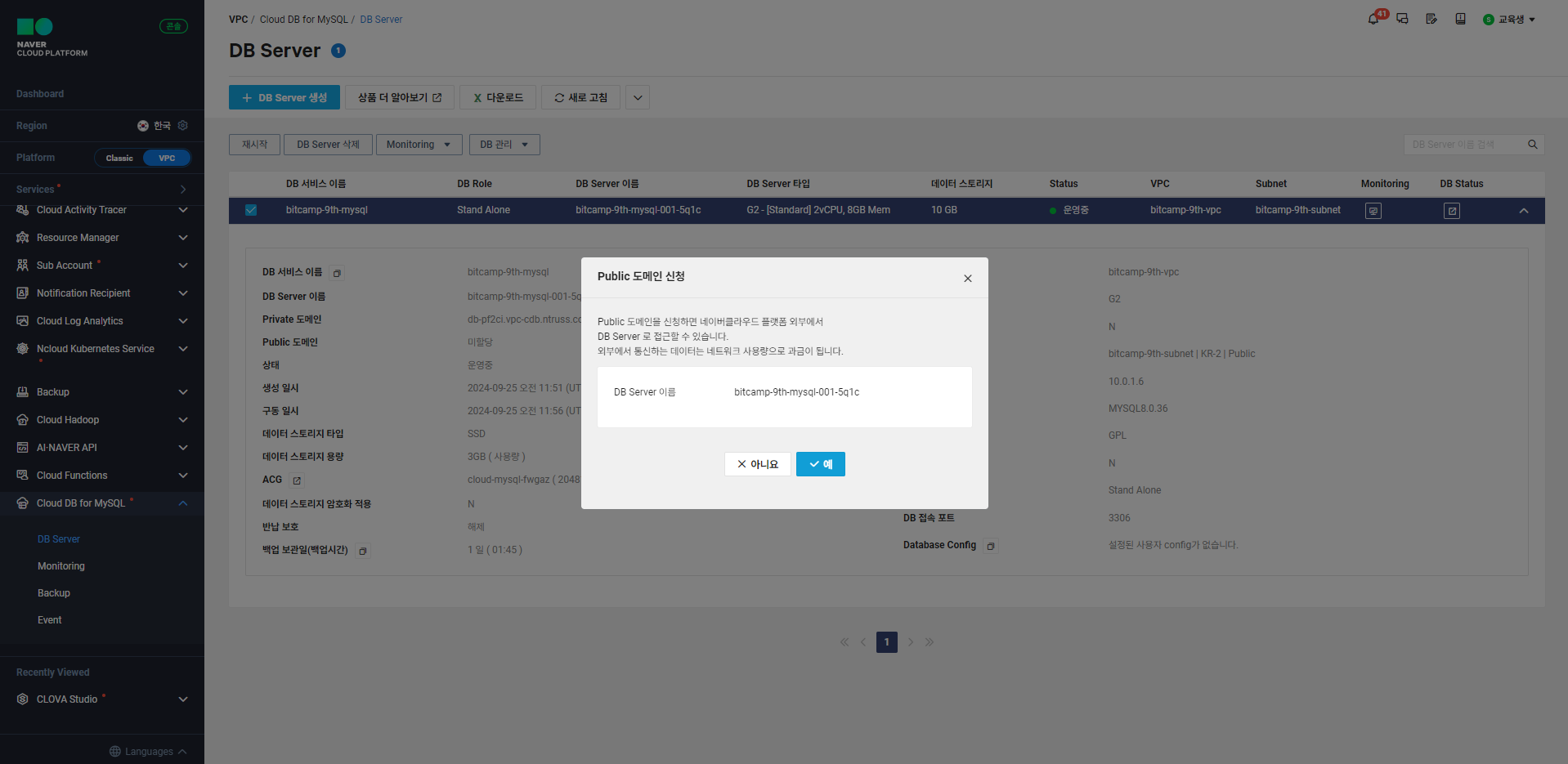This screenshot has width=1568, height=764.
Task: Click the 재시작 button
Action: (254, 145)
